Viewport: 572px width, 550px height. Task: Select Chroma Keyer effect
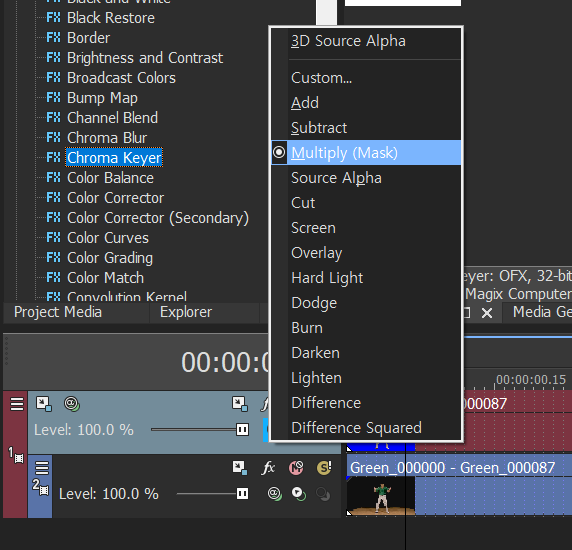point(114,158)
